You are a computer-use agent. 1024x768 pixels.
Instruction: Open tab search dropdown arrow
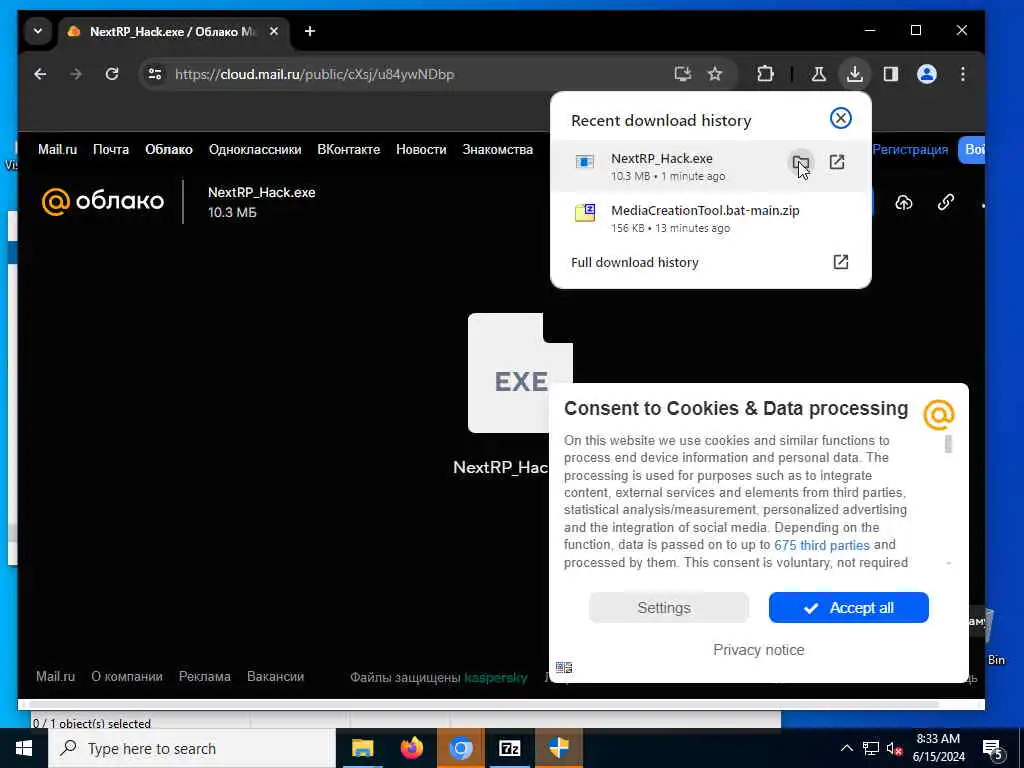click(38, 31)
